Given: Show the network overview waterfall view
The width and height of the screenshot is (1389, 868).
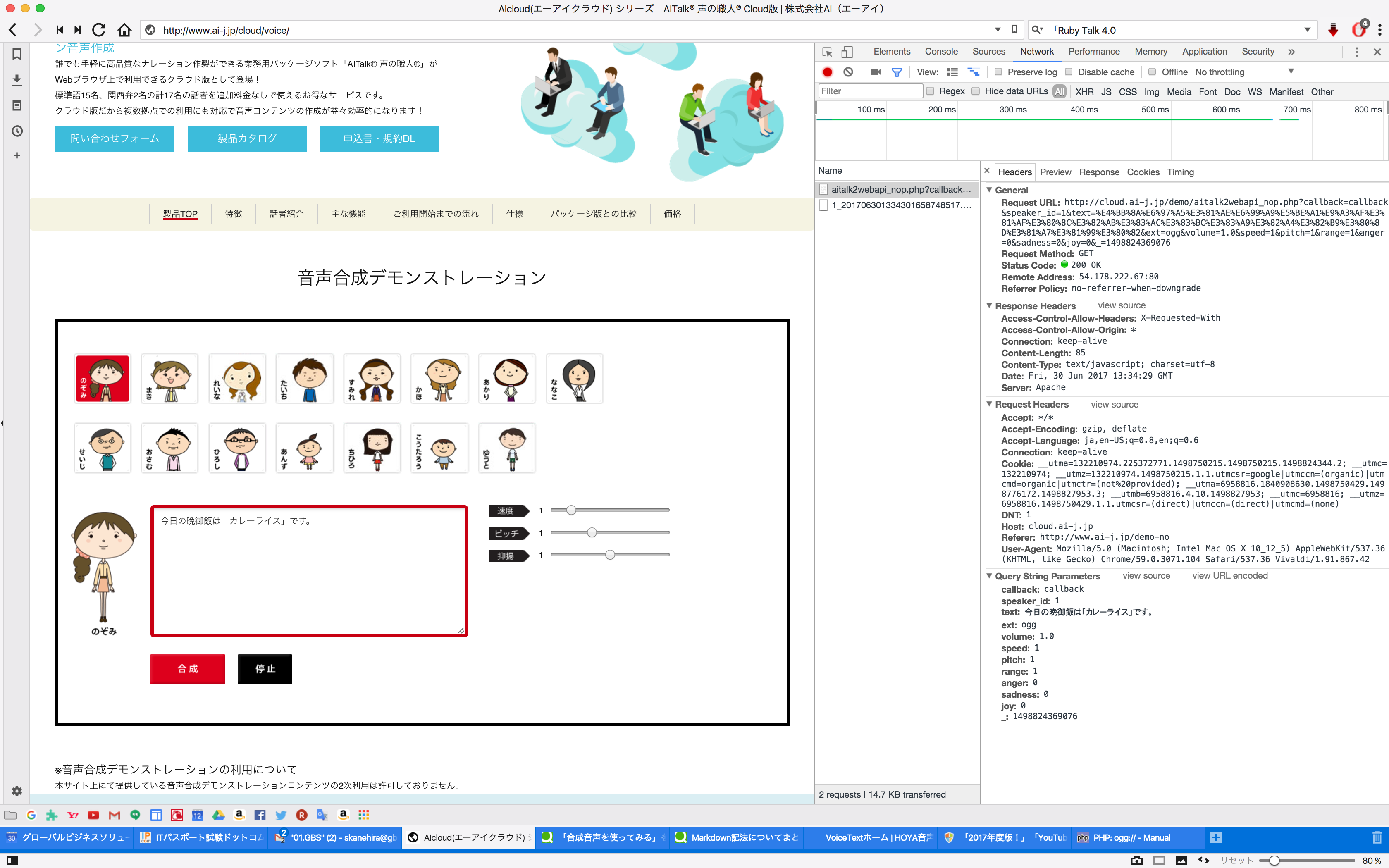Looking at the screenshot, I should pos(974,72).
